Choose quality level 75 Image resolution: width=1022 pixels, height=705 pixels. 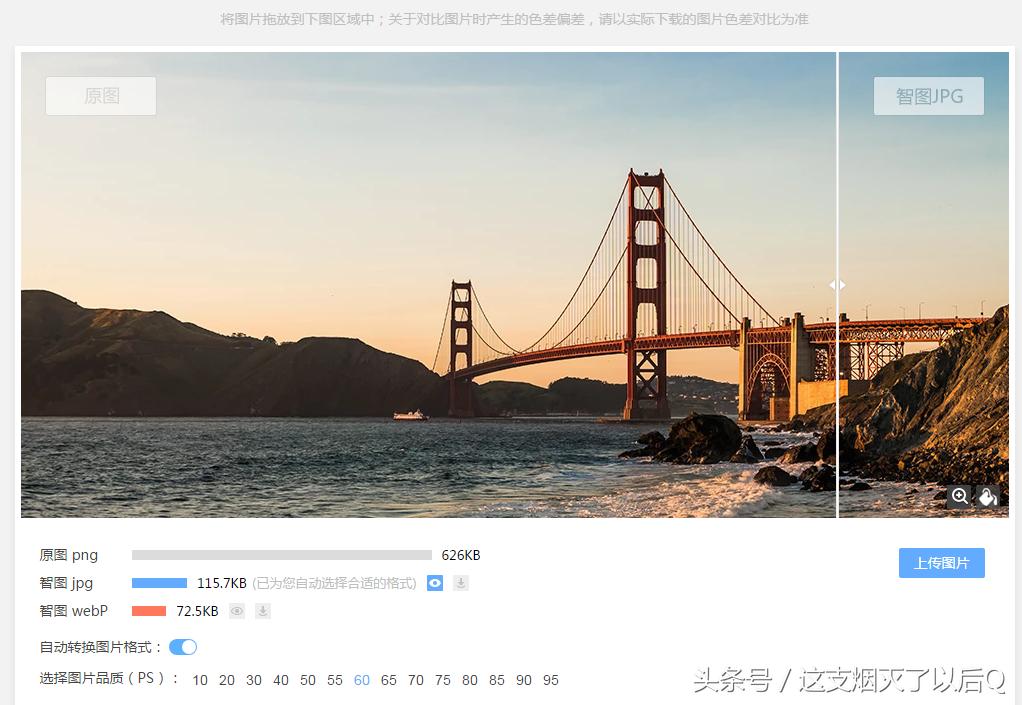442,680
